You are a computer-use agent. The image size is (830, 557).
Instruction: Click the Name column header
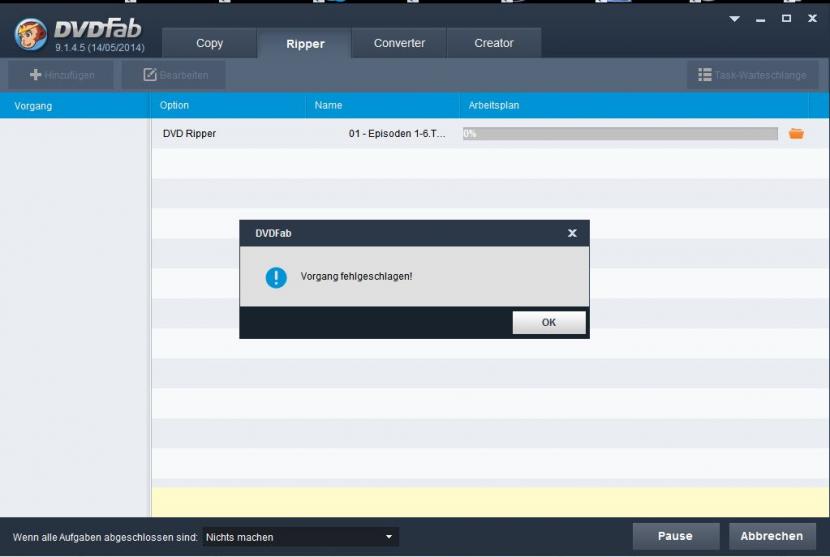(382, 105)
